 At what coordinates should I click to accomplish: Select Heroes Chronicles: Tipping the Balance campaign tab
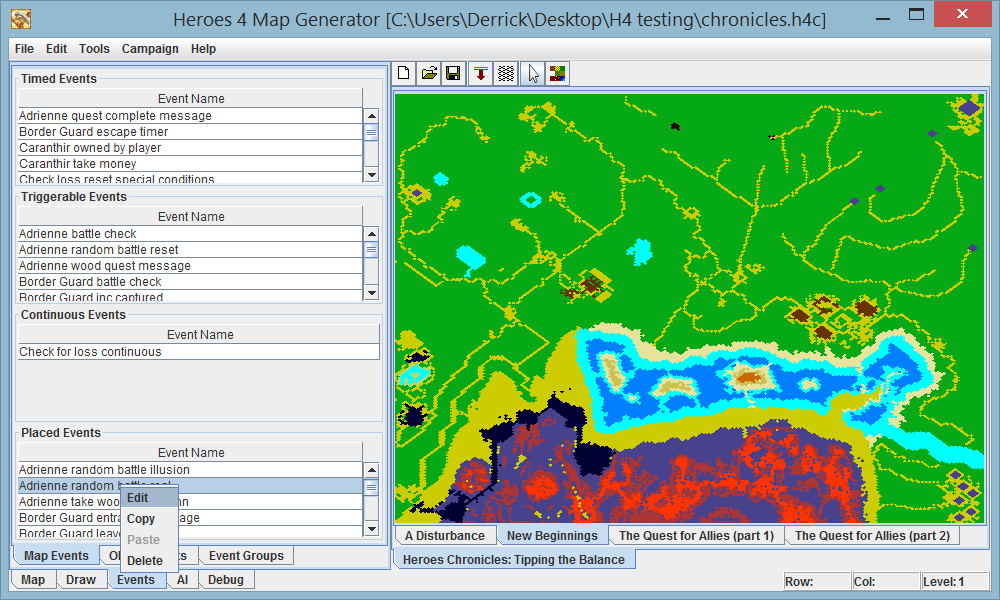click(x=514, y=560)
